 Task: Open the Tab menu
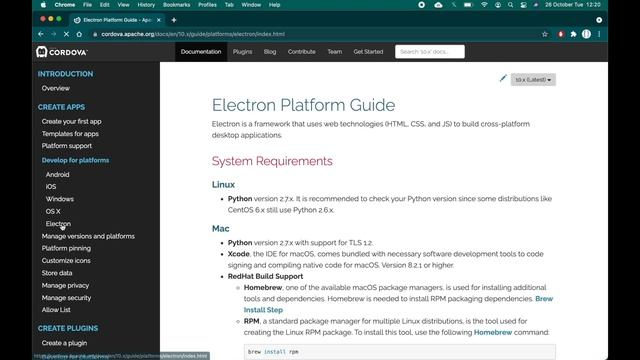click(229, 5)
